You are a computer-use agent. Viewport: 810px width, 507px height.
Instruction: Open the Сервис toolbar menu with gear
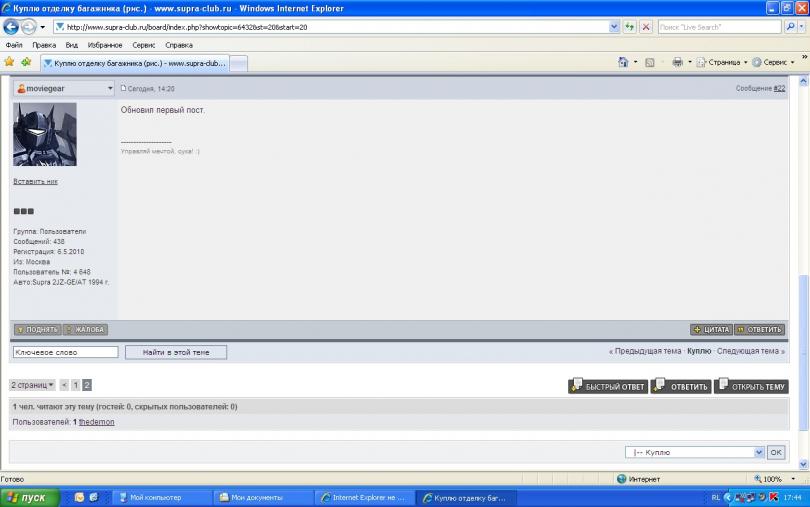coord(773,62)
